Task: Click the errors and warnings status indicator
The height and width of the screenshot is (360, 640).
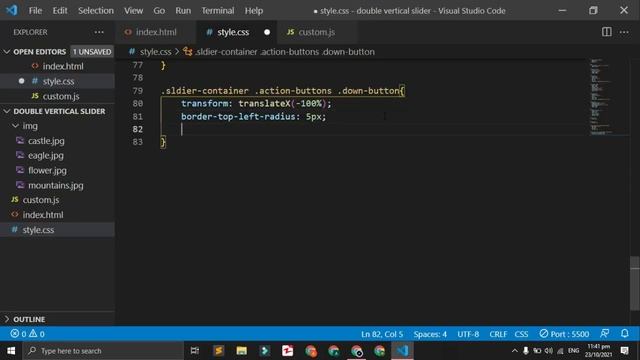Action: click(x=28, y=334)
